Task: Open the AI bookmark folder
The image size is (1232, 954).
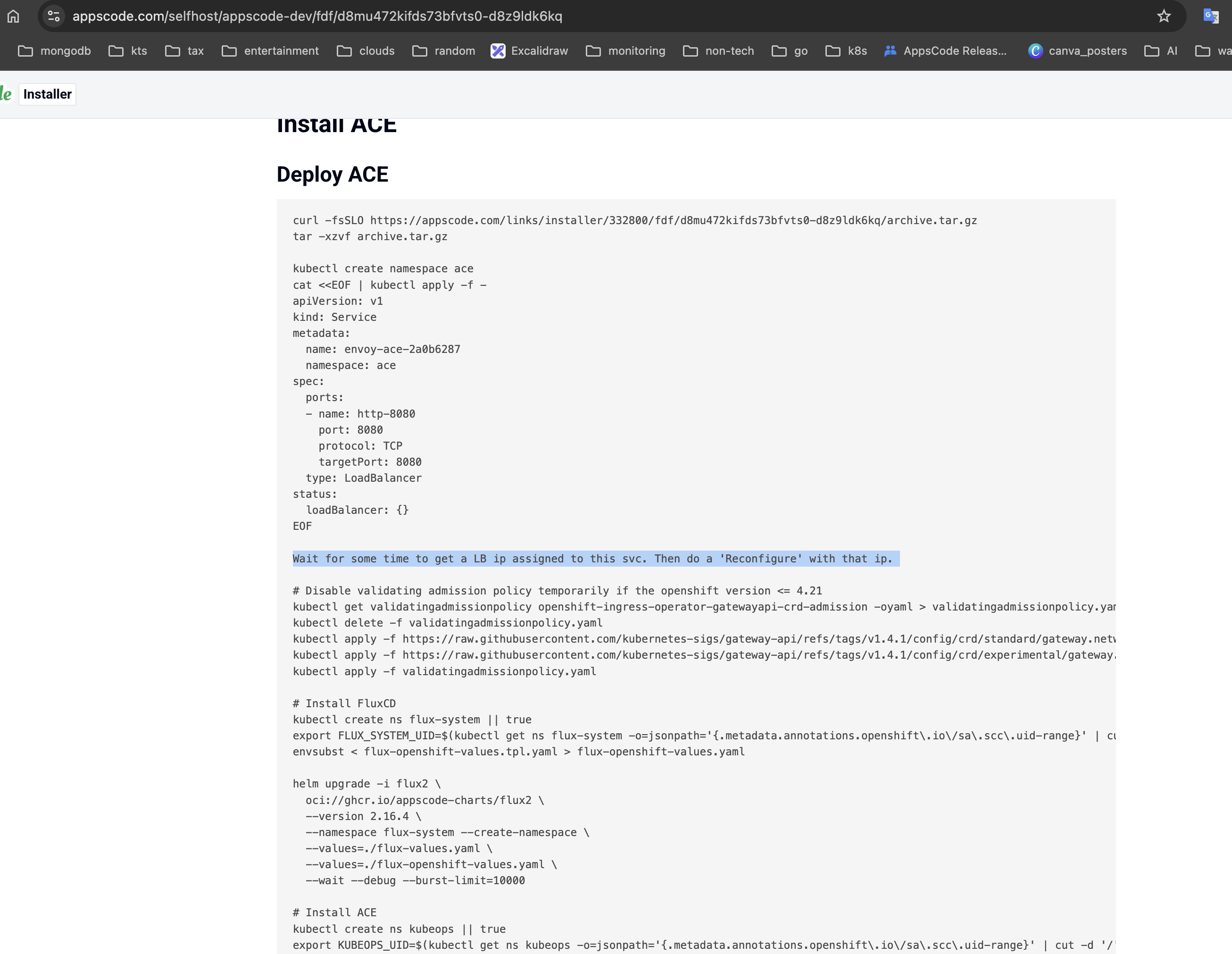Action: 1160,51
